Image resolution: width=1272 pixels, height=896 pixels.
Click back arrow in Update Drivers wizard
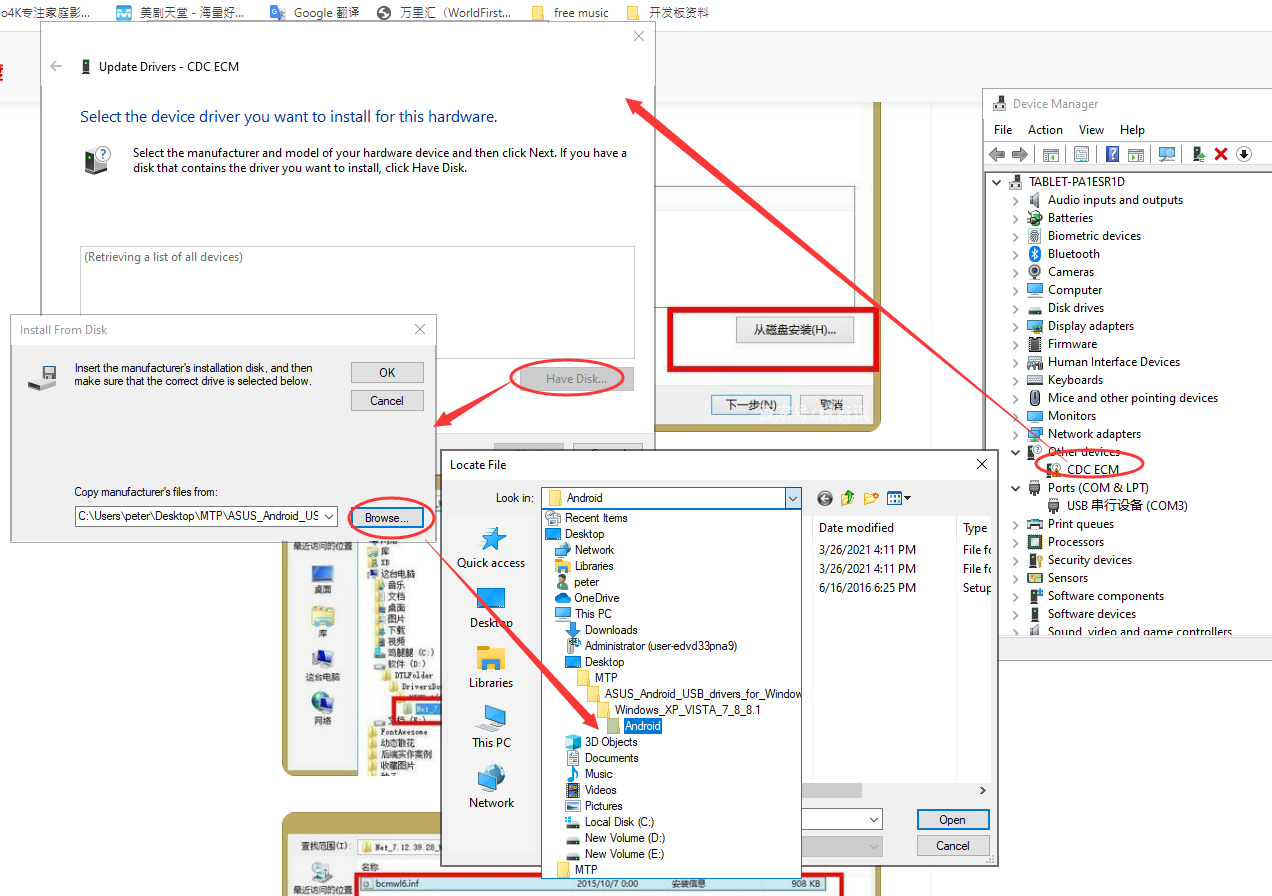coord(57,67)
